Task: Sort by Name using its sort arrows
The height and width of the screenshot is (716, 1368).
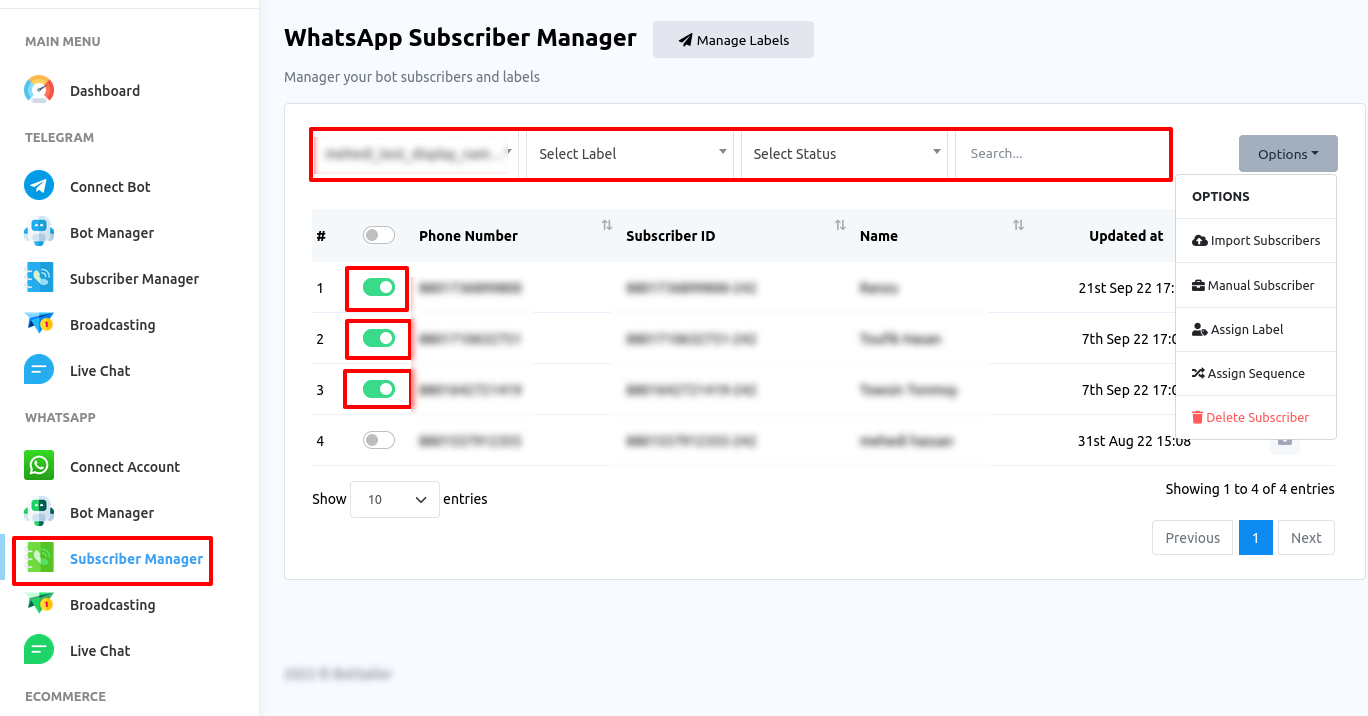Action: [1018, 226]
